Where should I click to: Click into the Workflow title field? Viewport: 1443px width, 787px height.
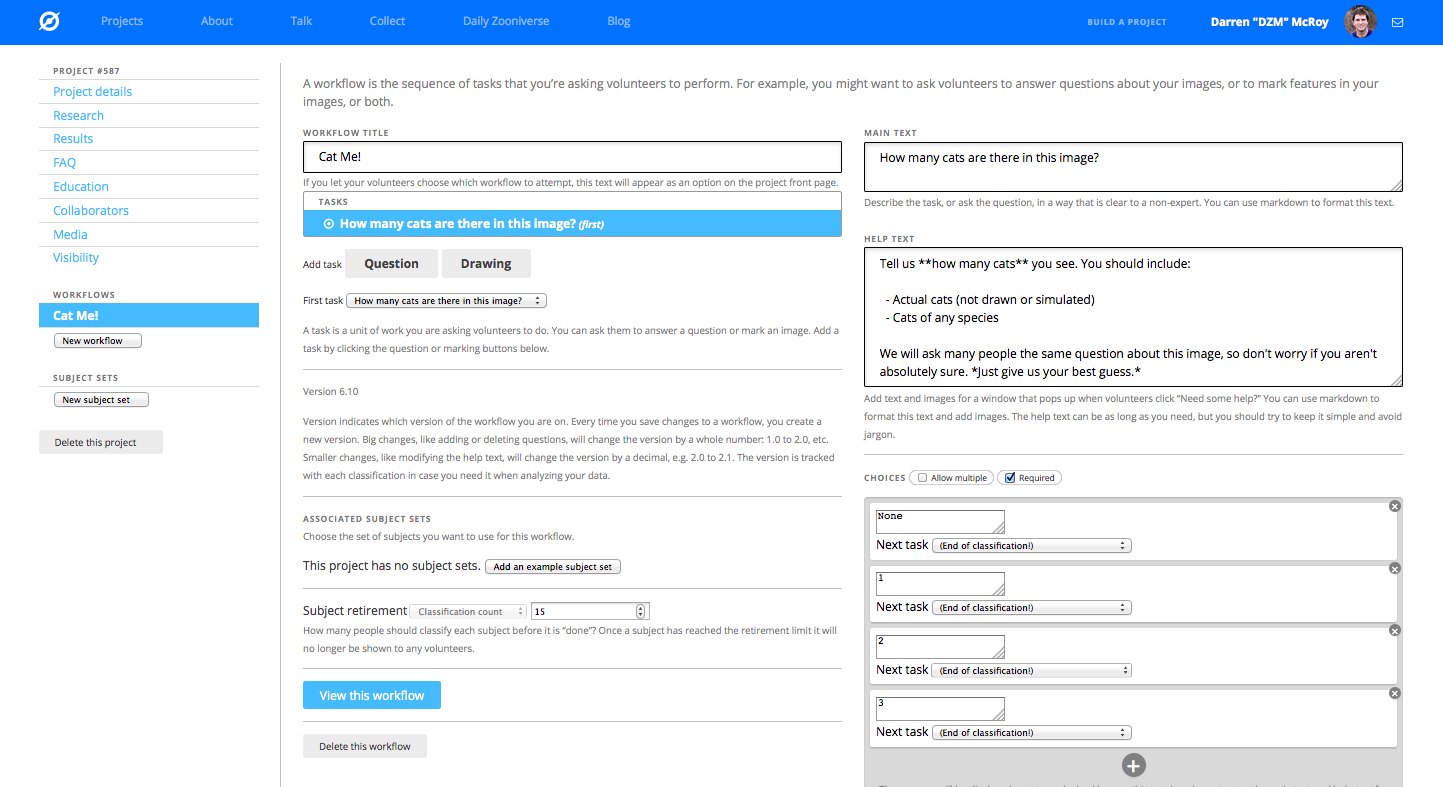click(x=572, y=157)
